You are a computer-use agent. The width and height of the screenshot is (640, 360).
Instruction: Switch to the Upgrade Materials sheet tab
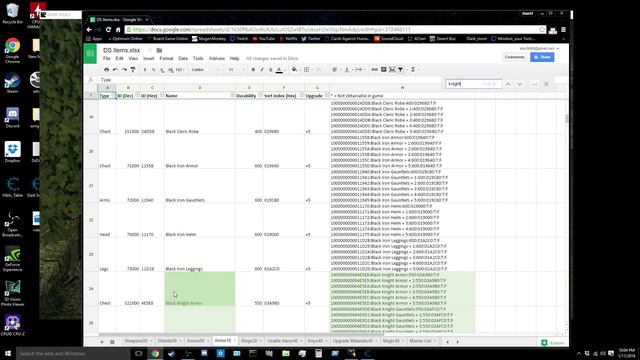click(x=355, y=341)
